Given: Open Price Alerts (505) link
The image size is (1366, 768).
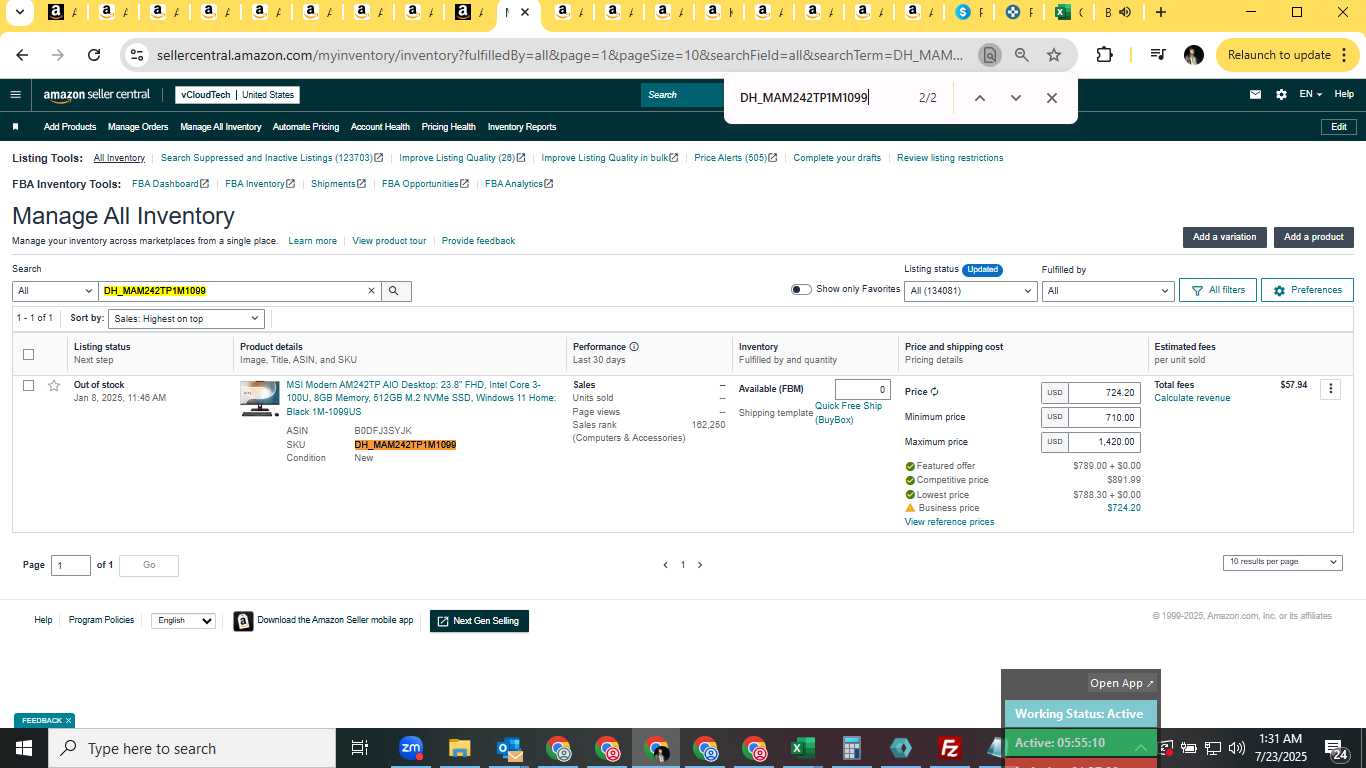Looking at the screenshot, I should tap(735, 158).
